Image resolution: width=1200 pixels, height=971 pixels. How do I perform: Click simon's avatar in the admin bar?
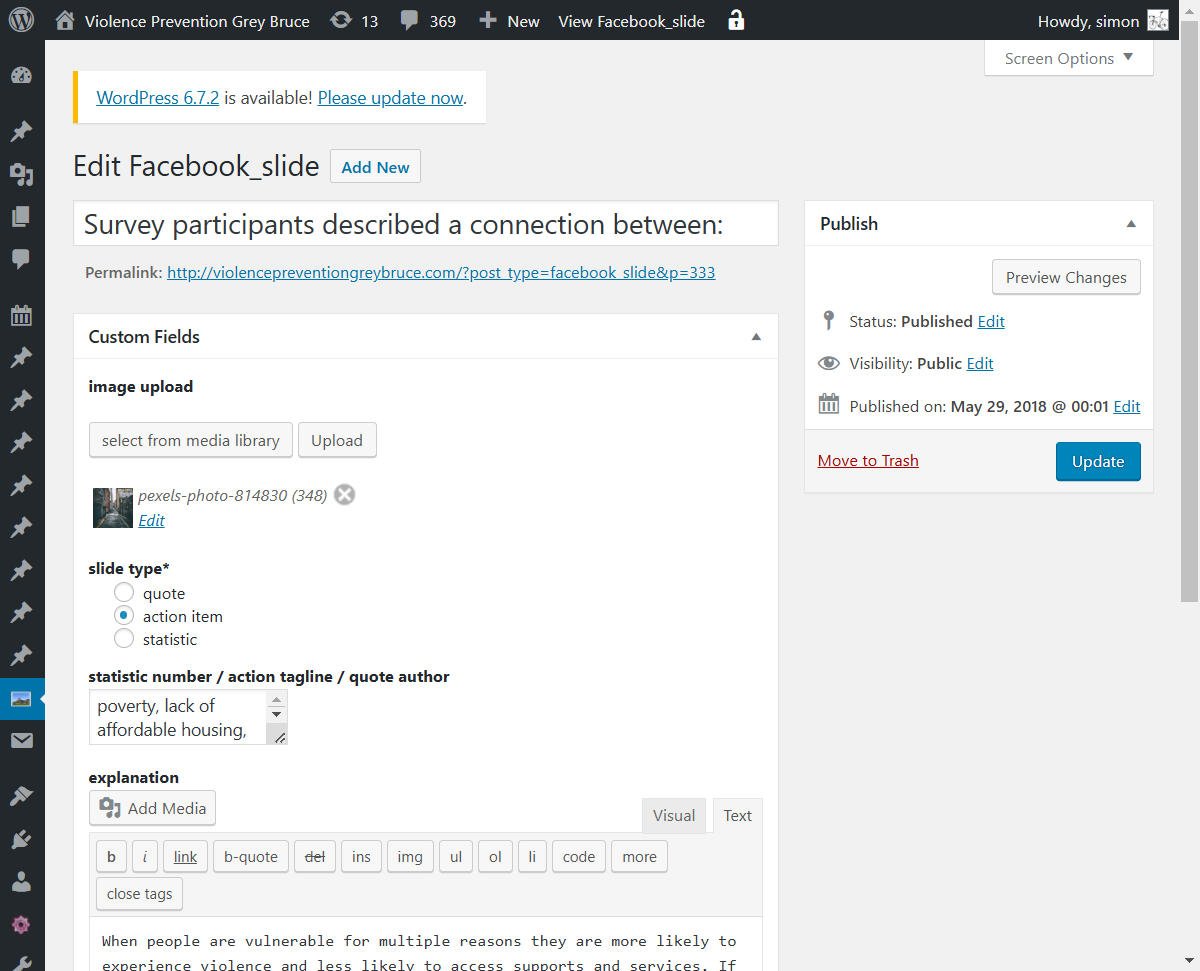(1158, 21)
